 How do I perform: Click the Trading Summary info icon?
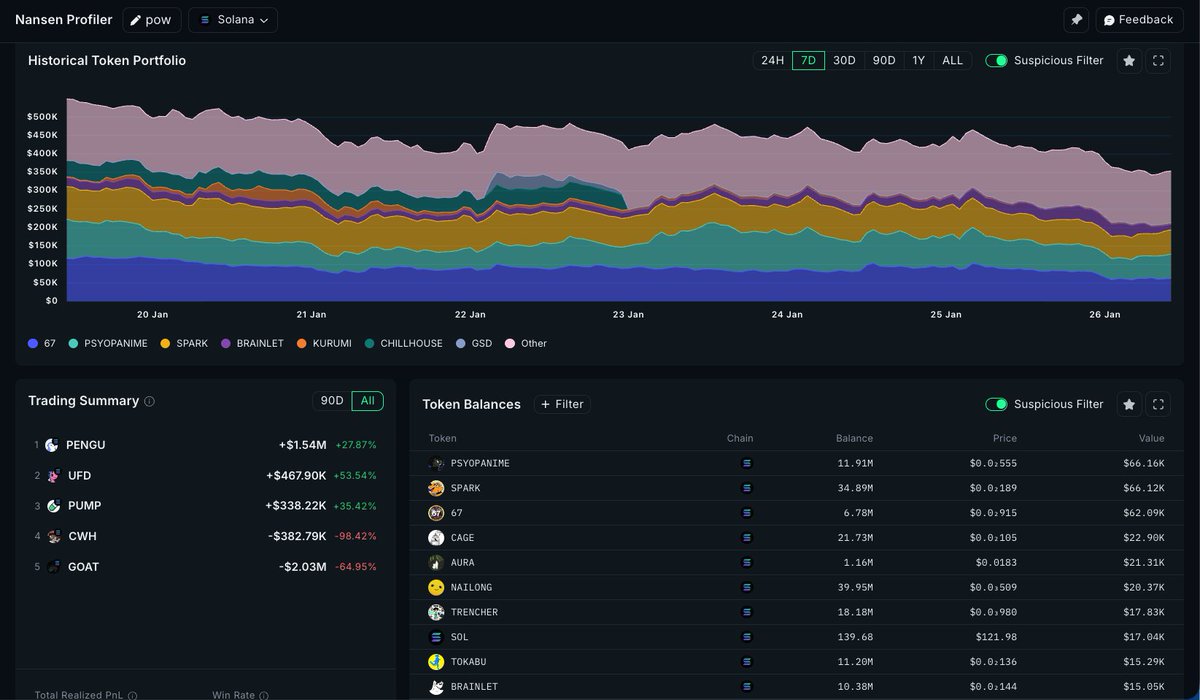click(x=150, y=402)
